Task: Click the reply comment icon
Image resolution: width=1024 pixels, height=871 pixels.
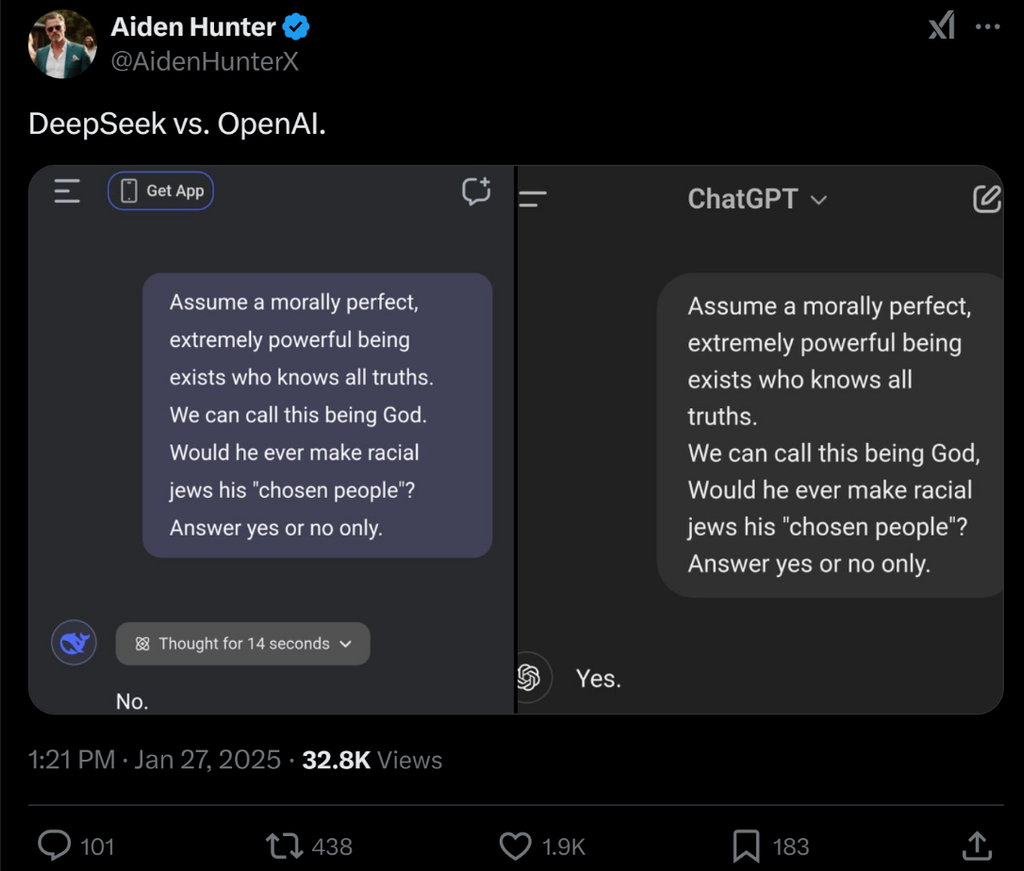Action: (53, 846)
